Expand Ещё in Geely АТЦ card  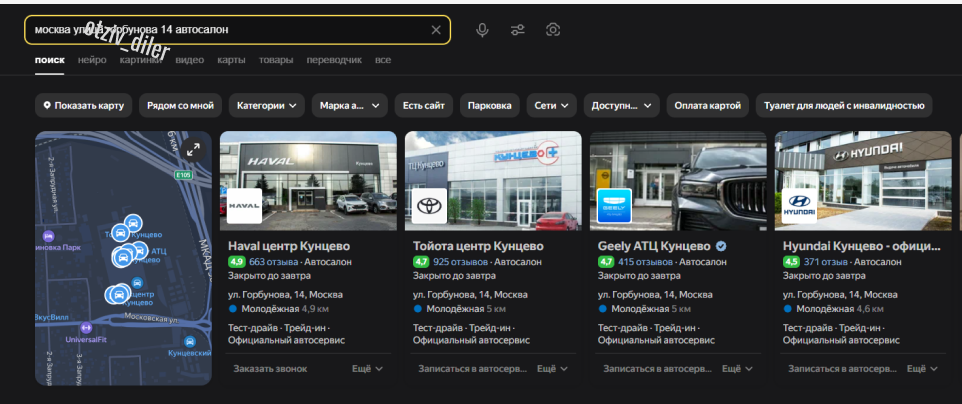tap(737, 369)
